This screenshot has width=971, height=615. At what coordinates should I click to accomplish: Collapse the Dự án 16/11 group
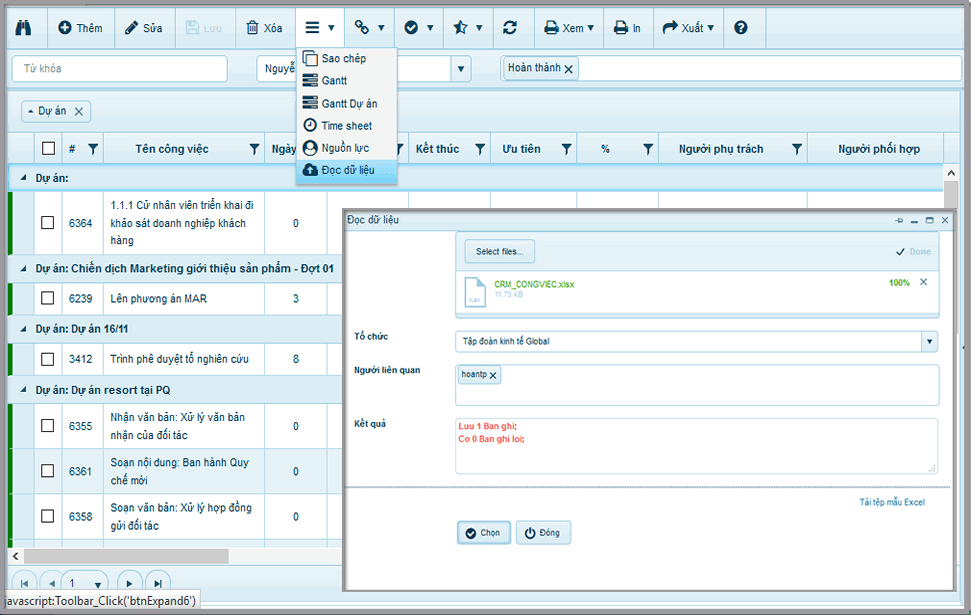(24, 329)
